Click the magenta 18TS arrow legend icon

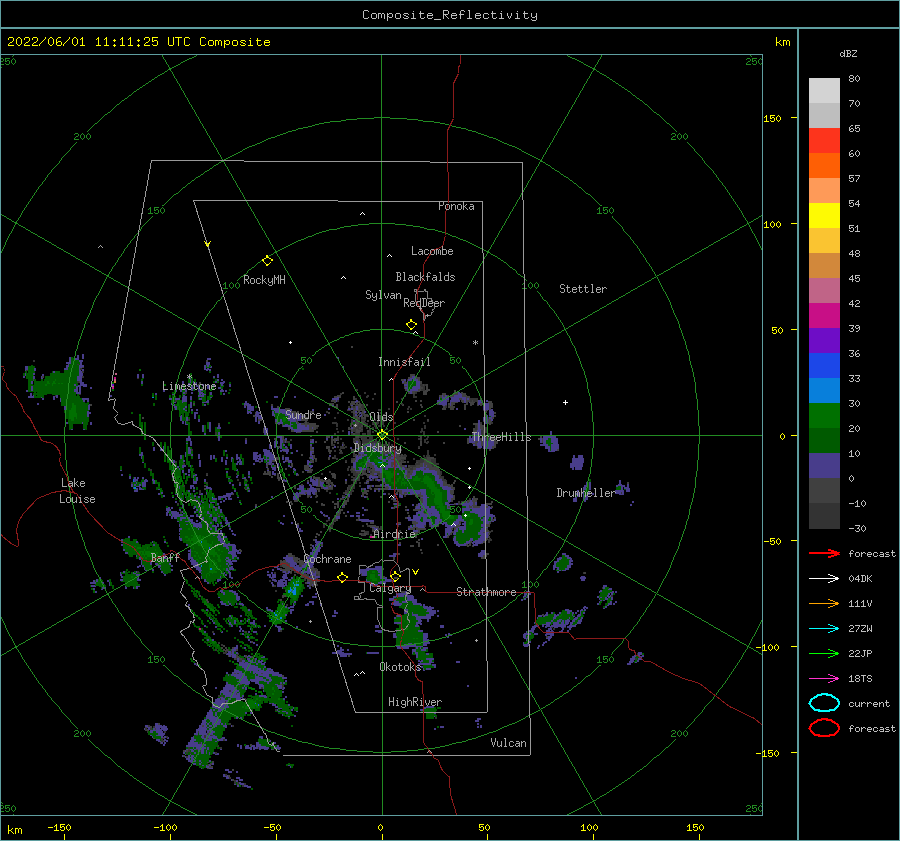(824, 679)
